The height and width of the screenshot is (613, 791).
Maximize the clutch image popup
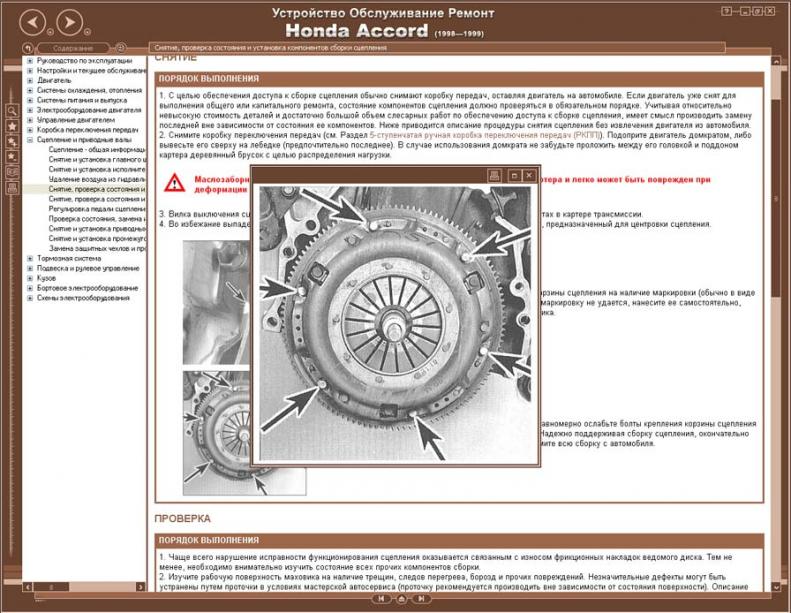pos(514,176)
